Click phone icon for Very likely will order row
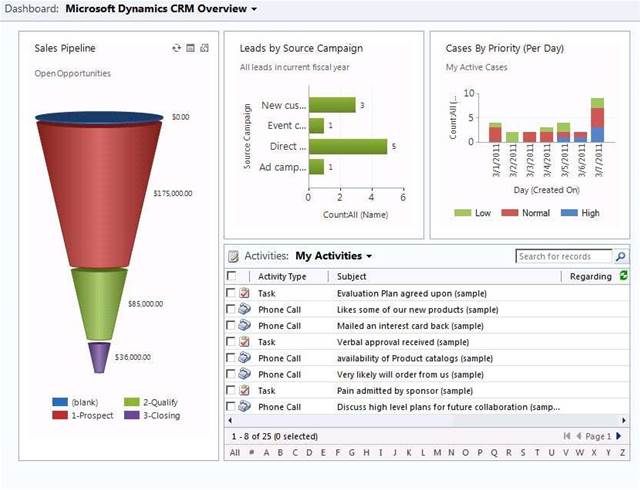Screen dimensions: 640x490 [244, 374]
